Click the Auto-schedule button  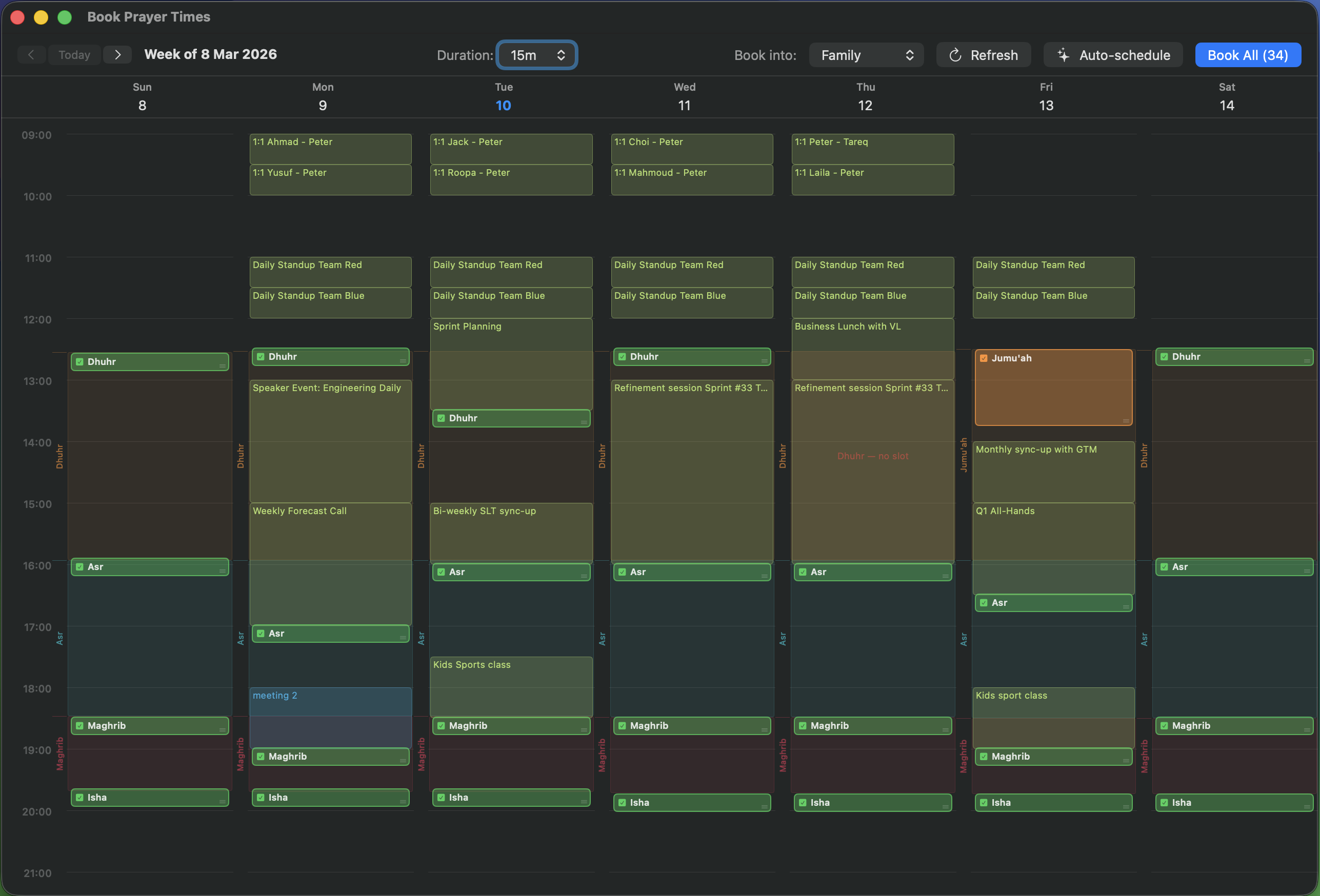point(1113,54)
